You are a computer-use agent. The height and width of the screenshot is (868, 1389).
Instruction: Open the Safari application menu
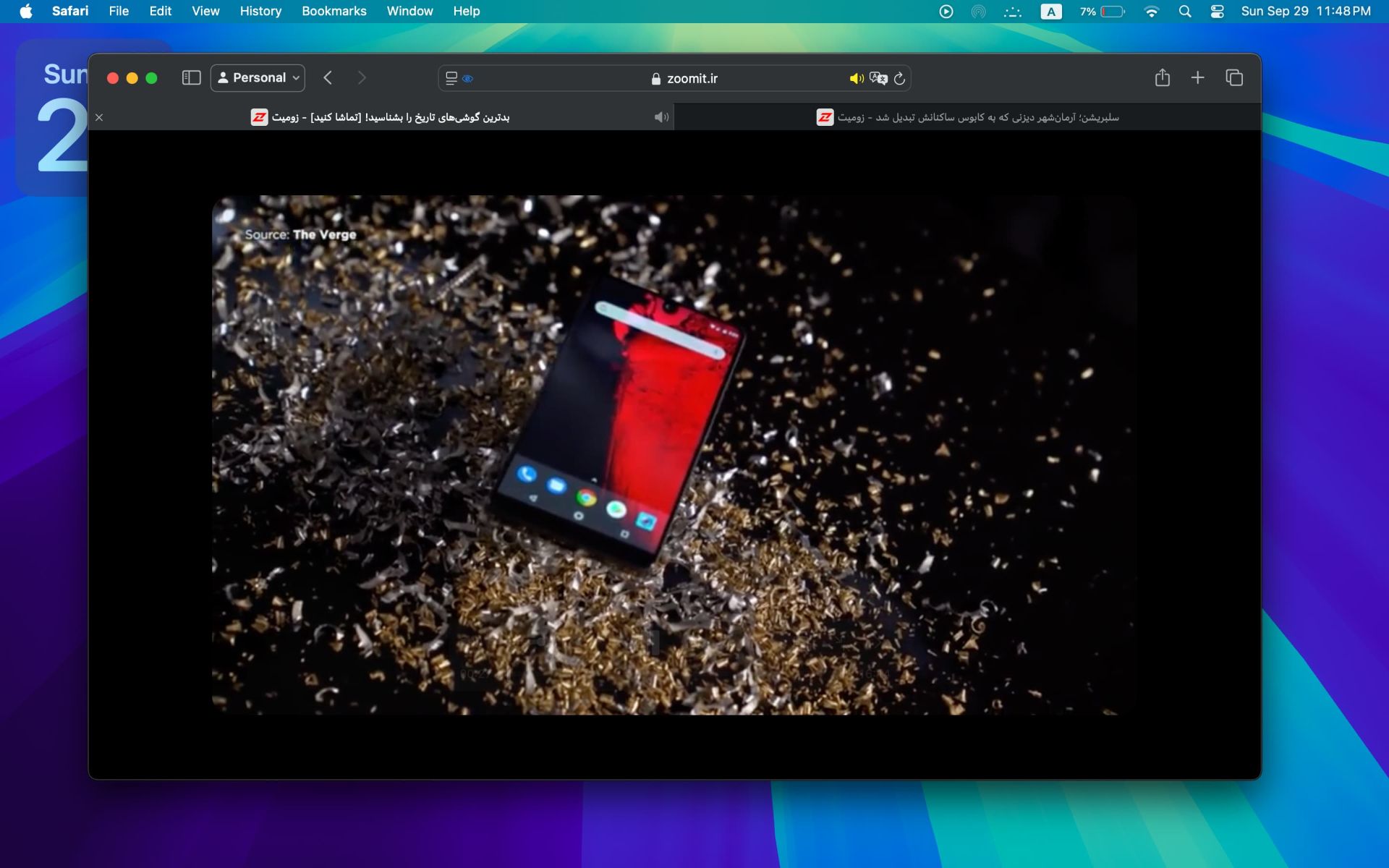click(70, 11)
